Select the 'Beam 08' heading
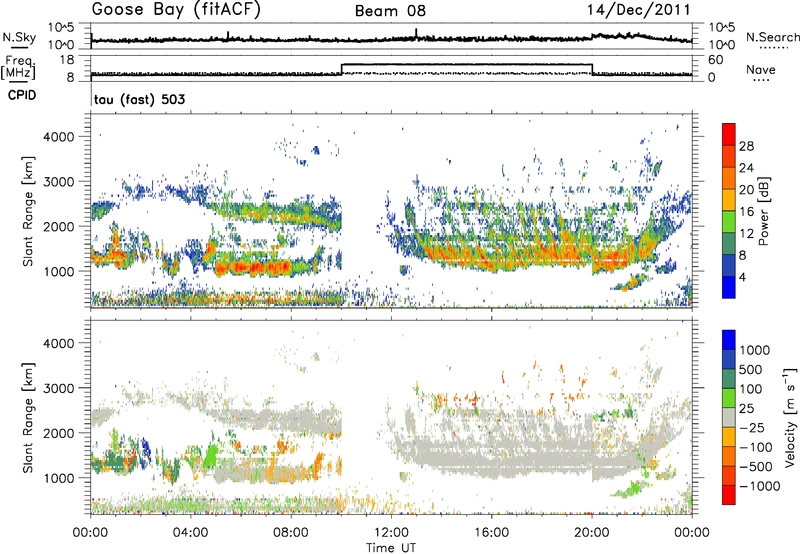Viewport: 800px width, 554px height. 390,11
